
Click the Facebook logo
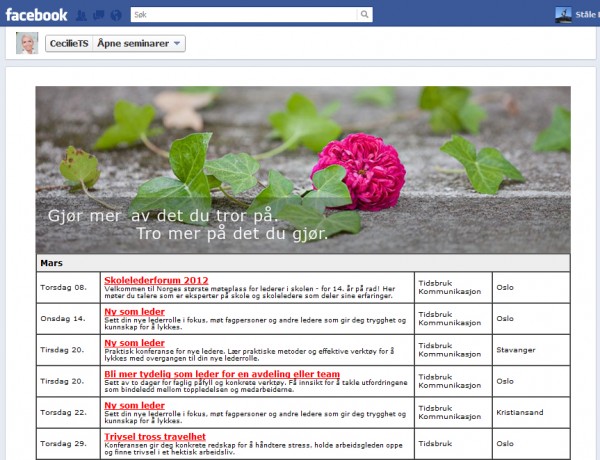(x=36, y=14)
